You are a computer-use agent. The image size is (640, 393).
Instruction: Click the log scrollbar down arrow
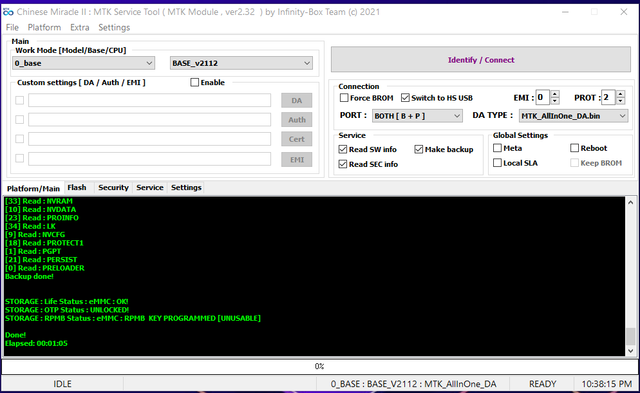(631, 351)
